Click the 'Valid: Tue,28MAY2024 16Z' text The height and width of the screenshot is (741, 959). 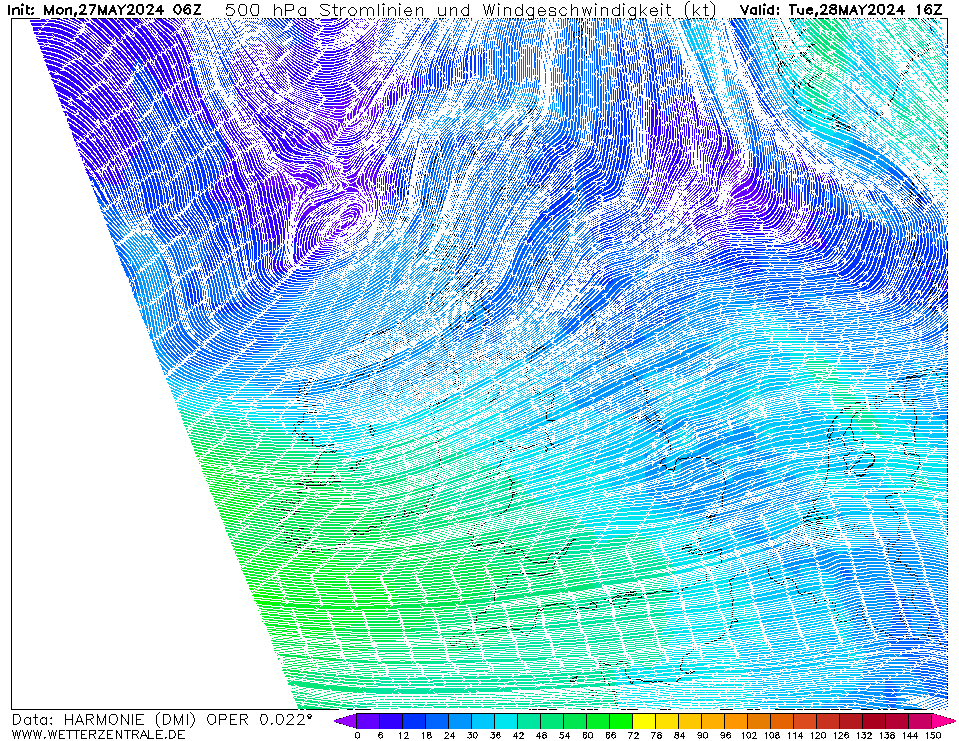[841, 10]
